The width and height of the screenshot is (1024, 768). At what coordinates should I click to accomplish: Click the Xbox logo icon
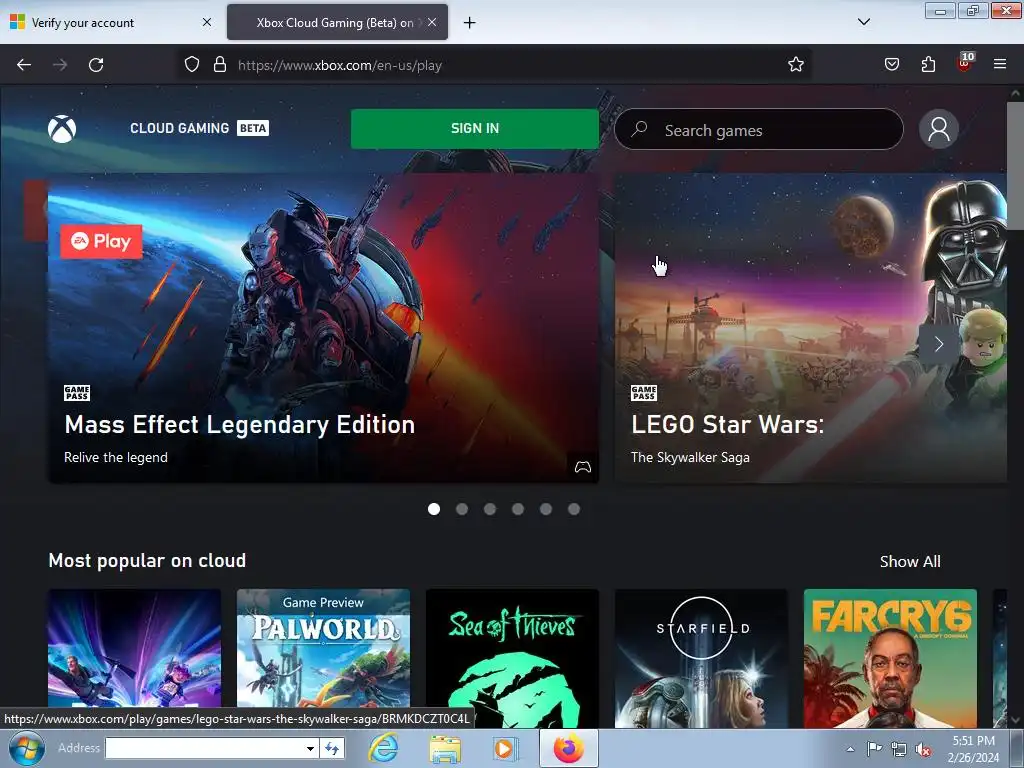pos(62,129)
